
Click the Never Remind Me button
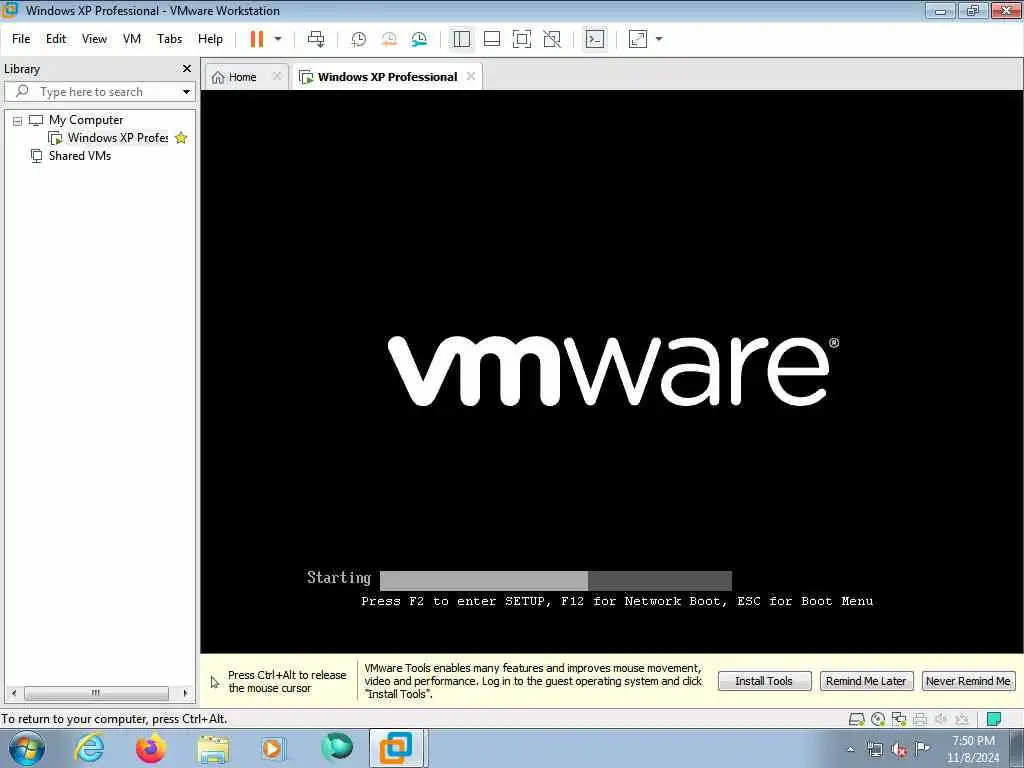point(968,681)
